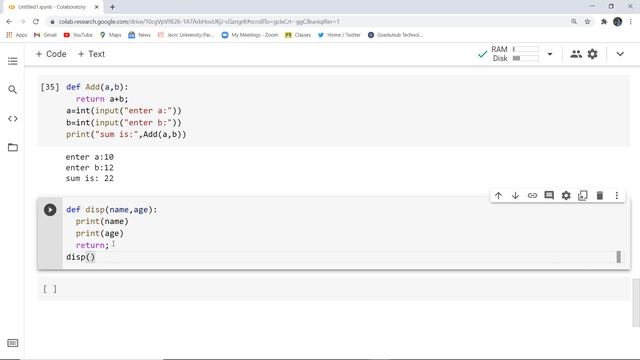Open notebook settings gear in header
Image resolution: width=640 pixels, height=360 pixels.
tap(593, 54)
